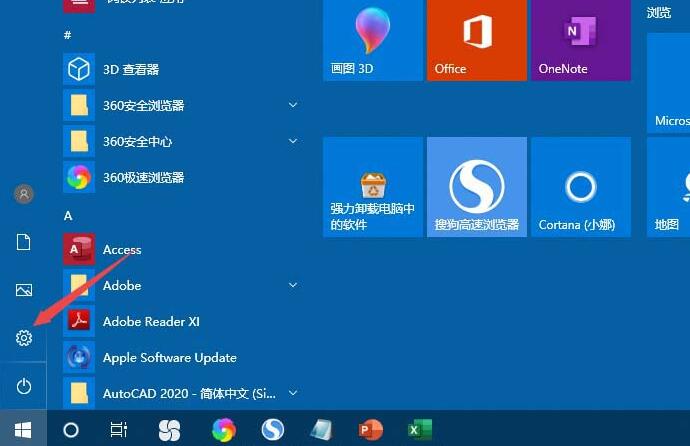Expand the Adobe folder chevron
This screenshot has width=690, height=446.
[x=293, y=285]
